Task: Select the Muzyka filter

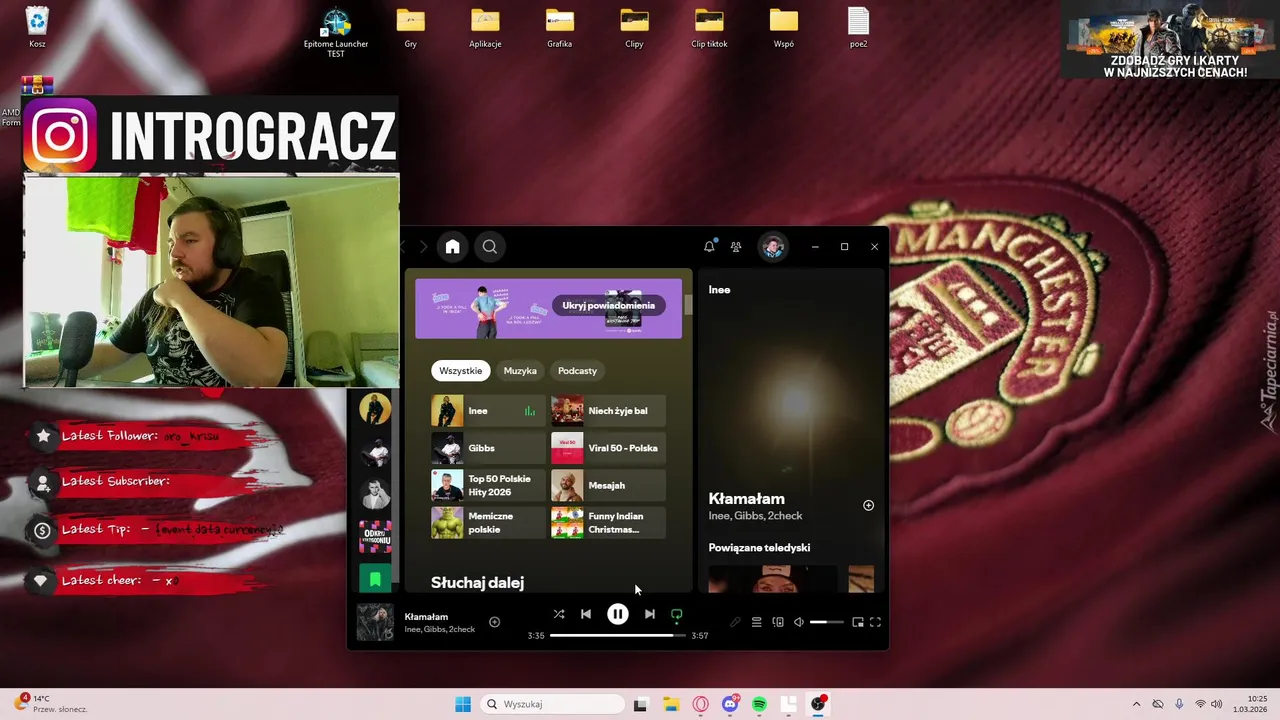Action: (x=520, y=371)
